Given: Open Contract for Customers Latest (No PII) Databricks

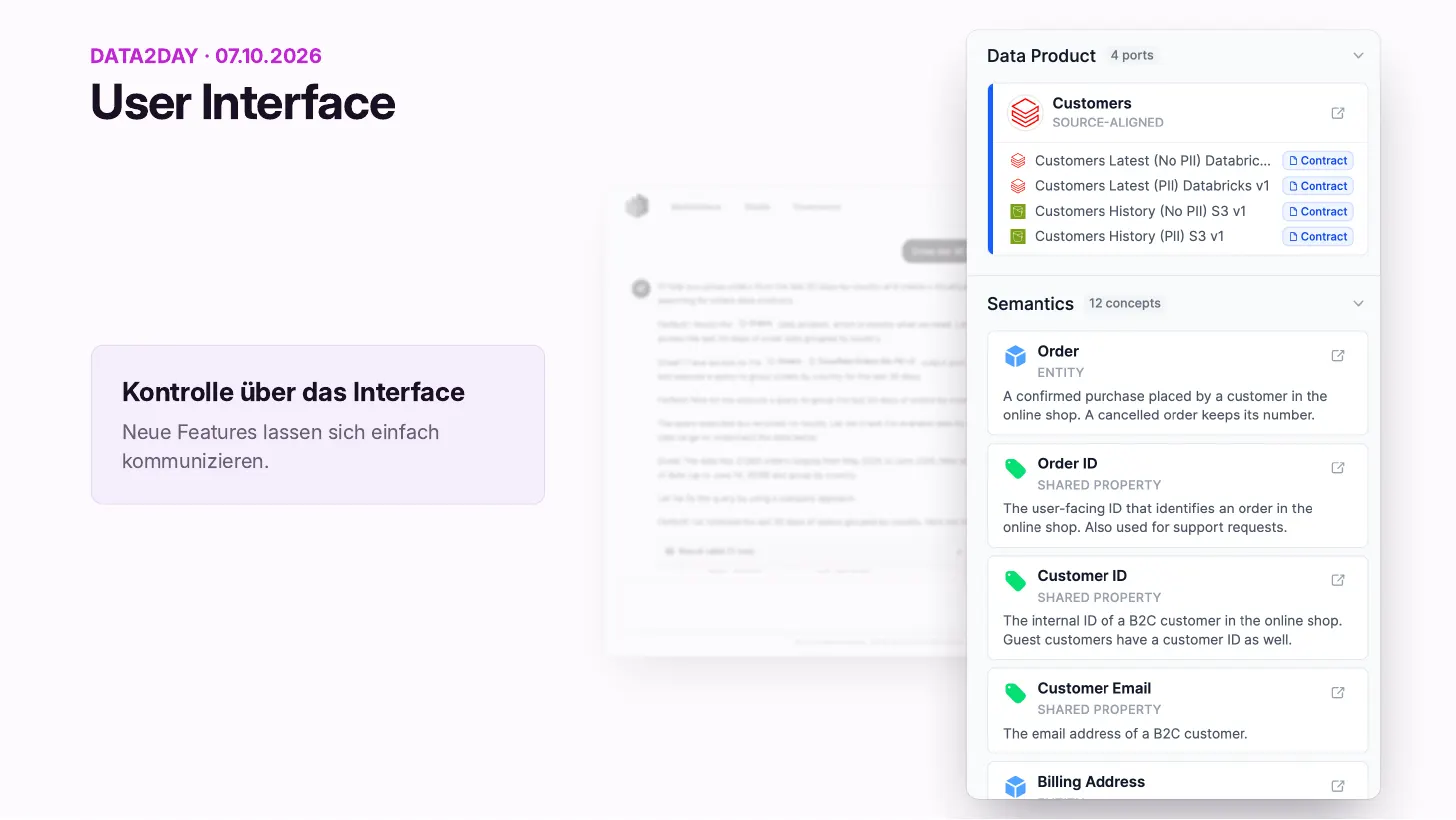Looking at the screenshot, I should (1318, 160).
